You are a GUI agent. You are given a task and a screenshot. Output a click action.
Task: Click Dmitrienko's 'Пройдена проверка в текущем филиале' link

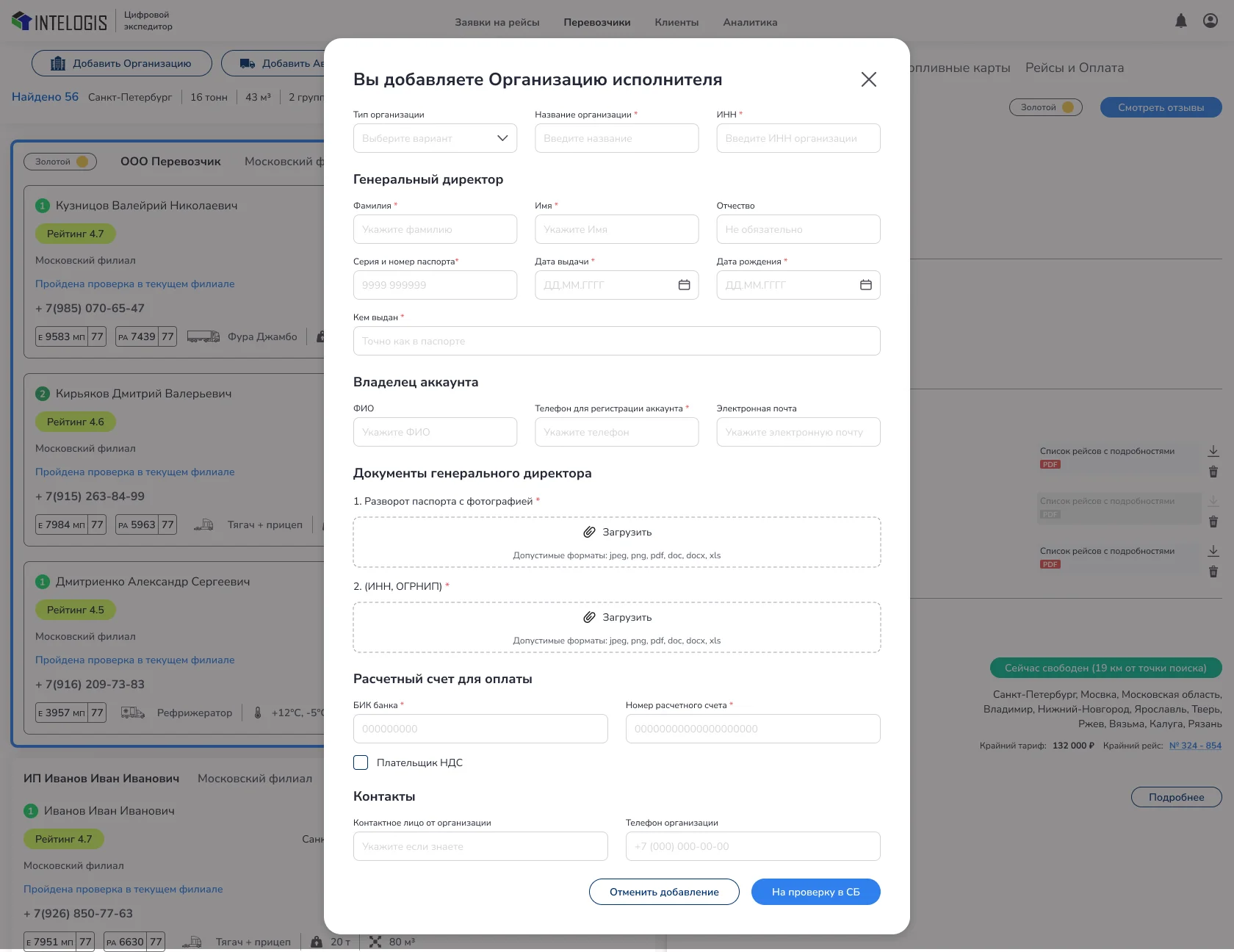(x=135, y=660)
